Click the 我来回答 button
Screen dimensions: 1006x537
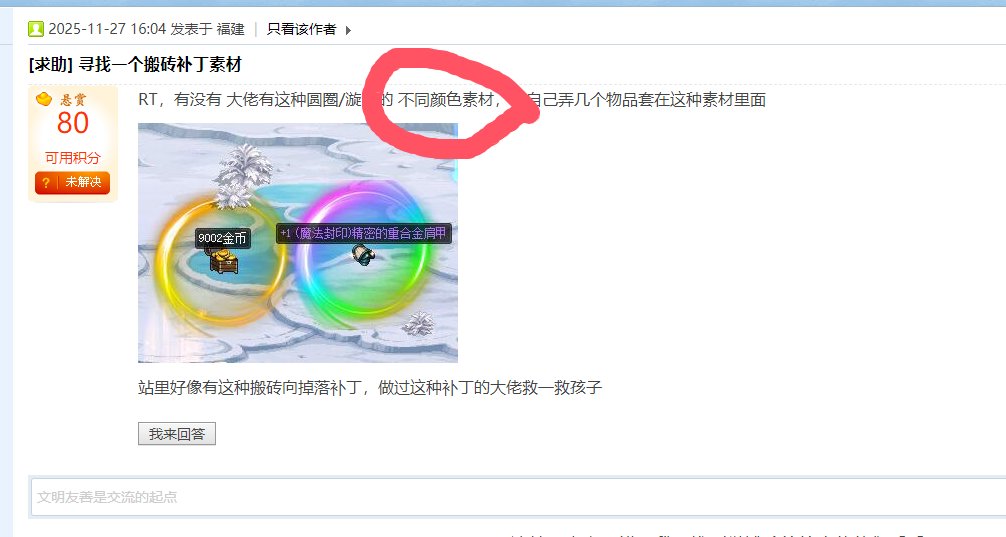[176, 434]
